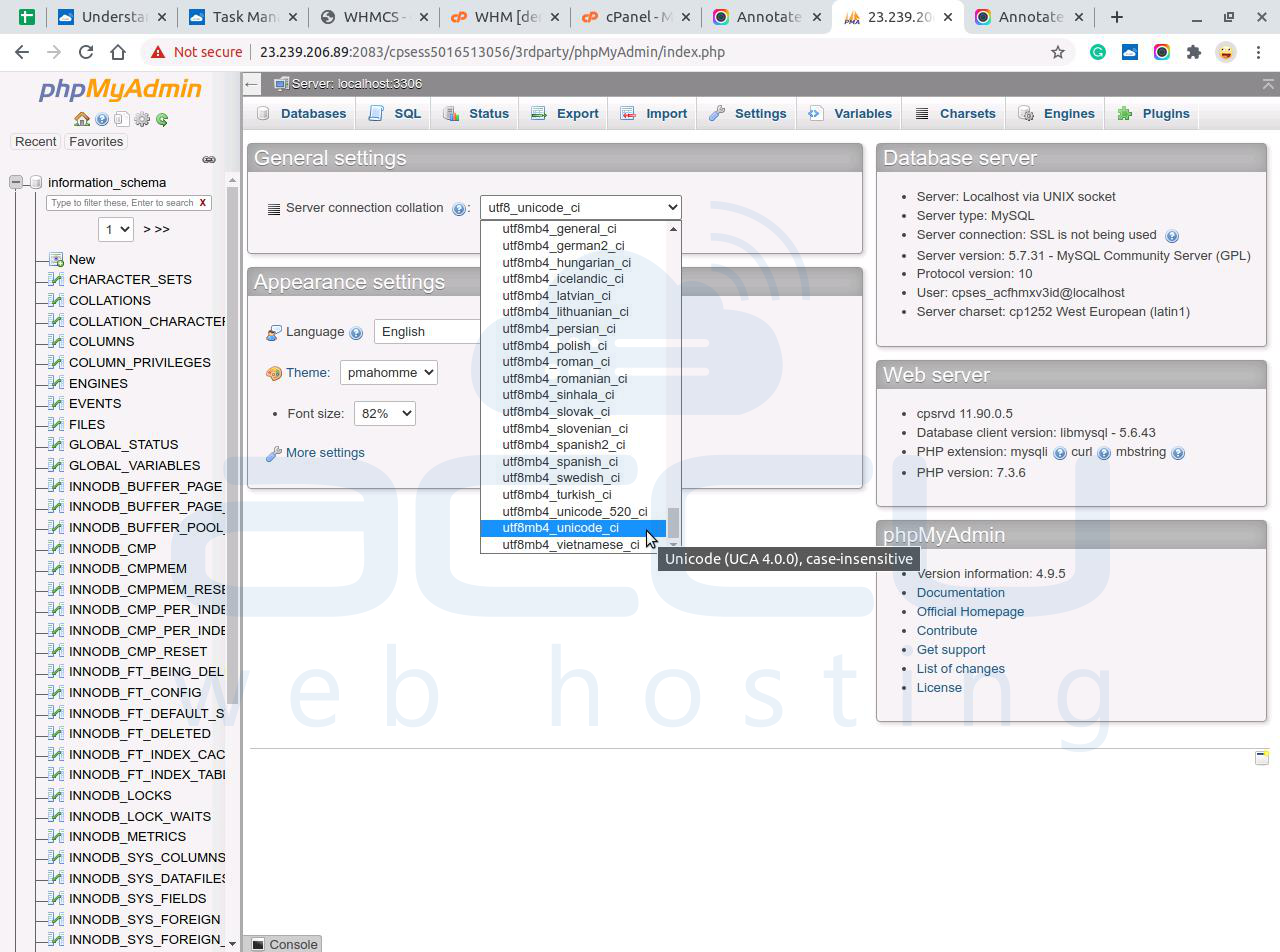The width and height of the screenshot is (1280, 952).
Task: Select utf8mb4_unicode_520_ci option
Action: pos(573,511)
